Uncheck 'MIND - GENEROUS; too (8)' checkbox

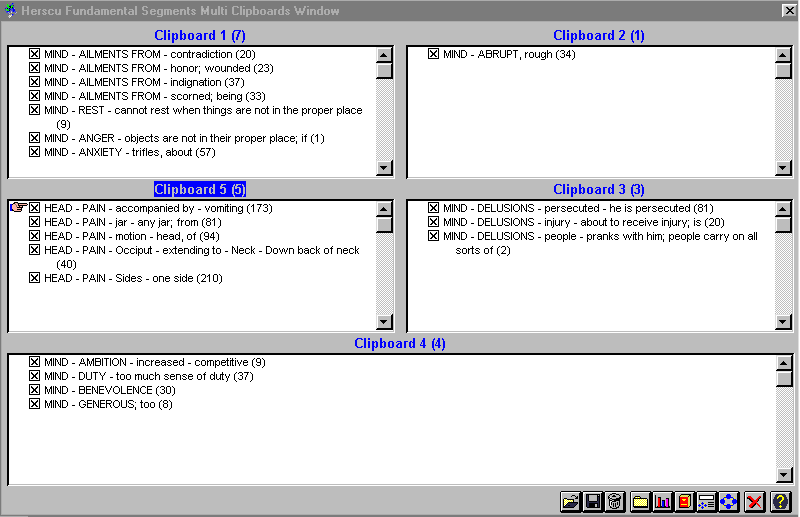click(34, 404)
